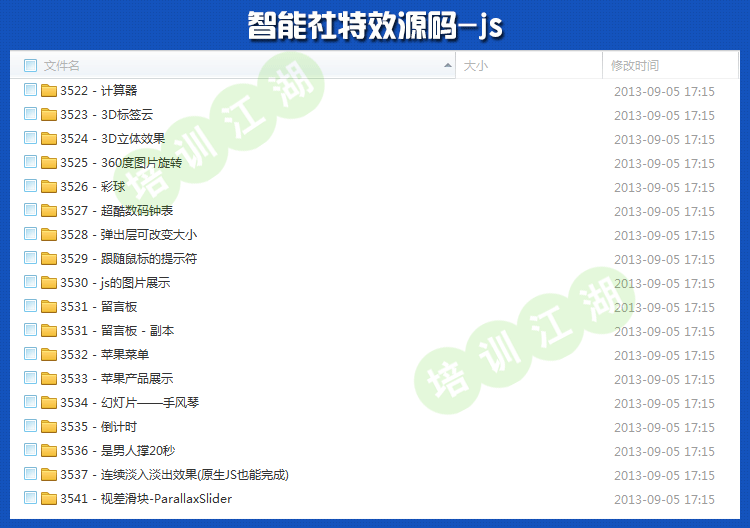
Task: Check the box for 3532 - 苹果菜单
Action: pyautogui.click(x=30, y=353)
